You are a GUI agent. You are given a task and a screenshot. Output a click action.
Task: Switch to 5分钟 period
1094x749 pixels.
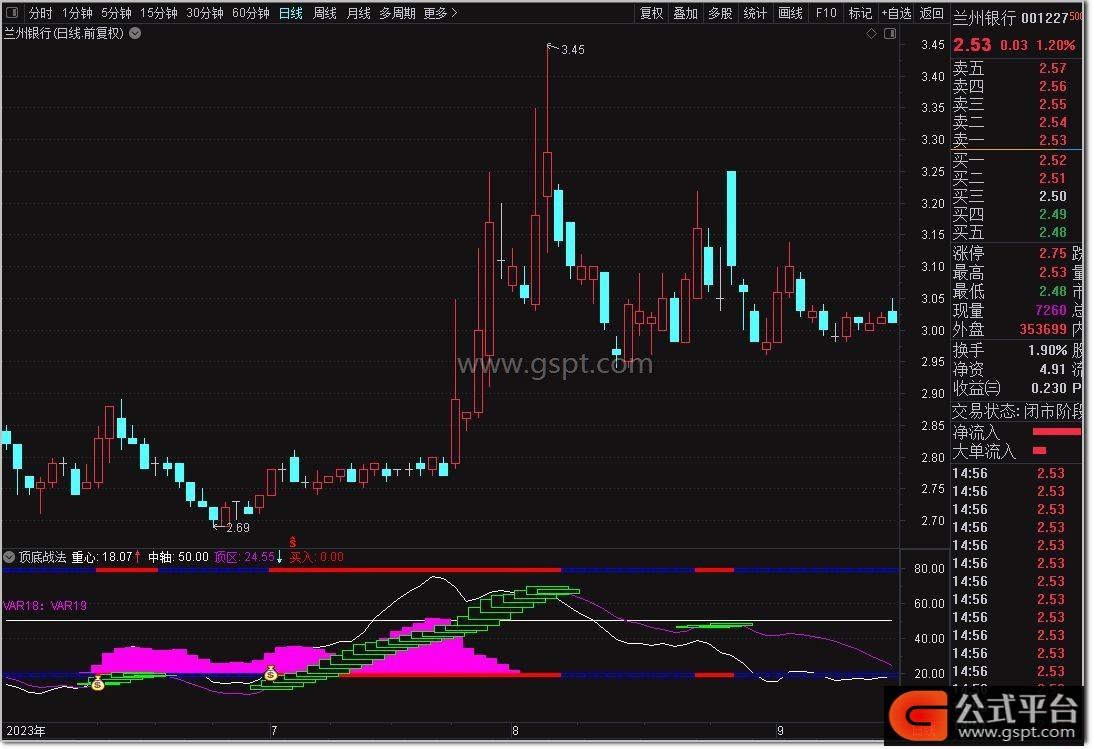116,13
